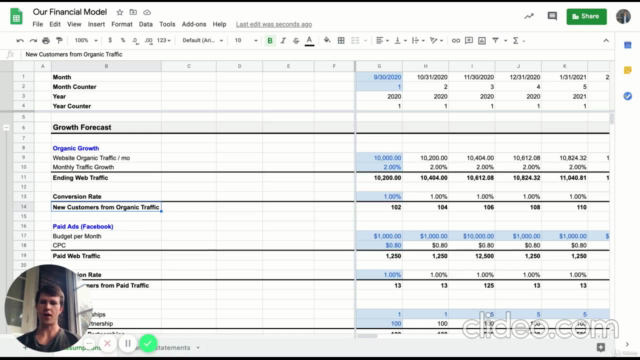The width and height of the screenshot is (640, 360).
Task: Open the text wrapping dropdown
Action: click(418, 40)
